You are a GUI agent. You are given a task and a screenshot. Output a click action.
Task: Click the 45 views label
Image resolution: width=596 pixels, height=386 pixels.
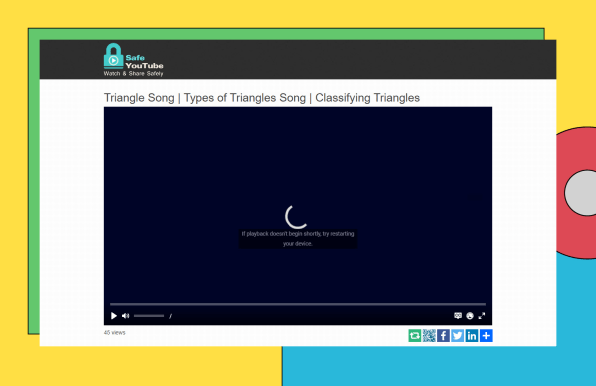[114, 332]
